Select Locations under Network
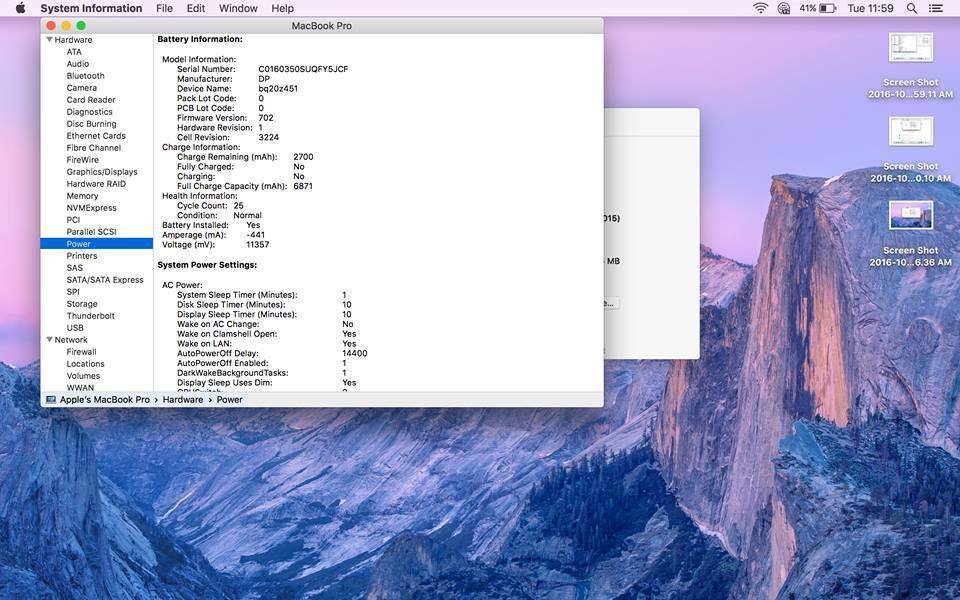 click(86, 364)
